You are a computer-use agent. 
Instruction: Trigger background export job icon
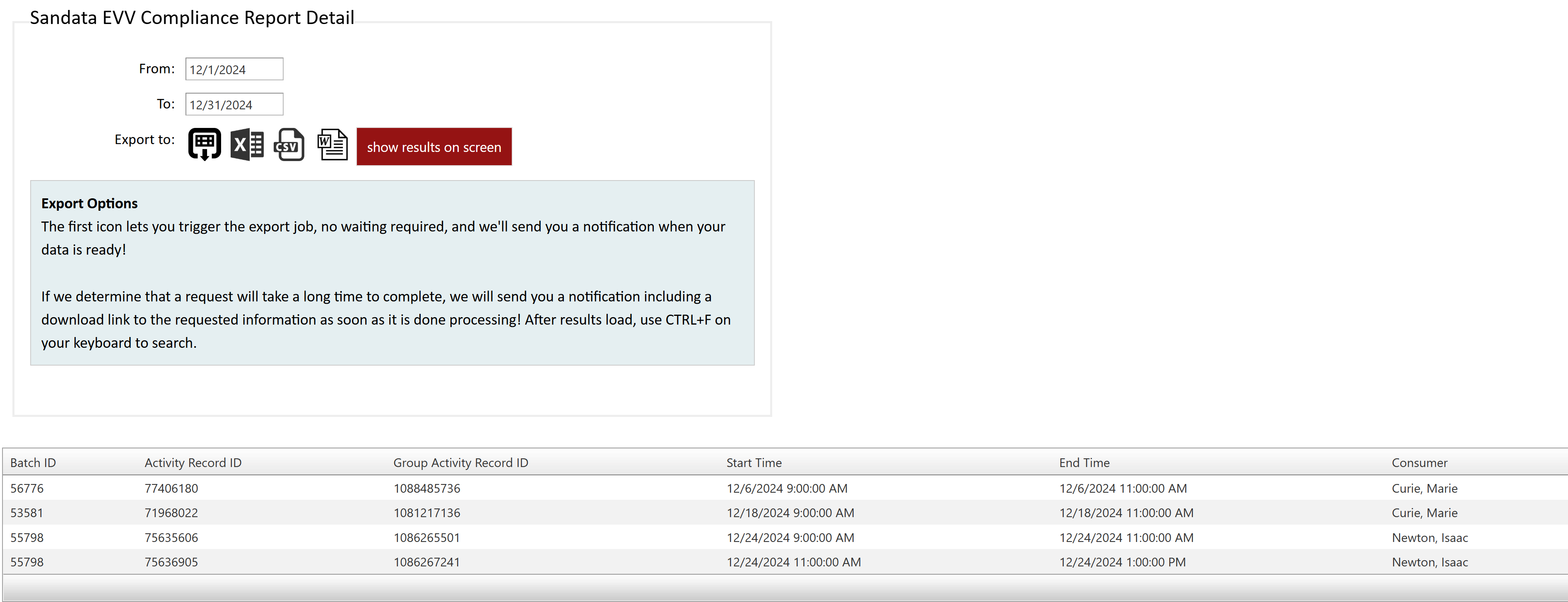205,145
